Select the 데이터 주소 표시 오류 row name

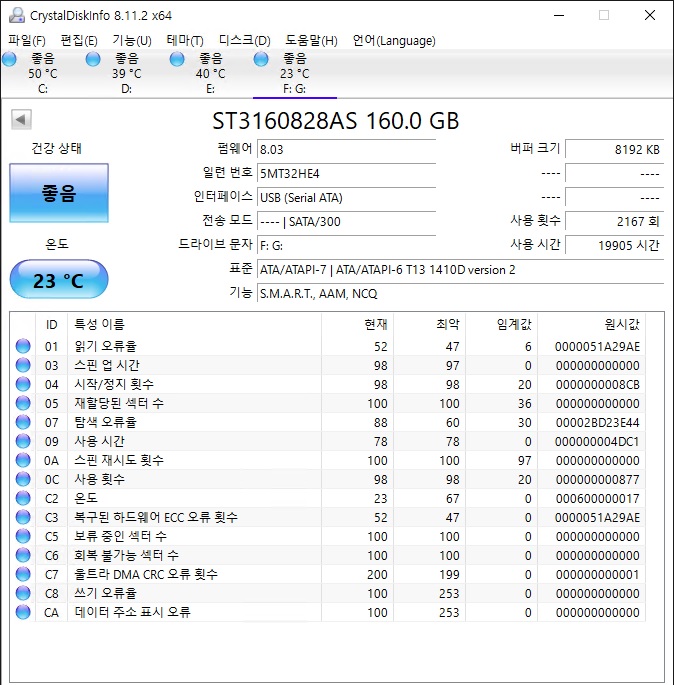click(132, 612)
